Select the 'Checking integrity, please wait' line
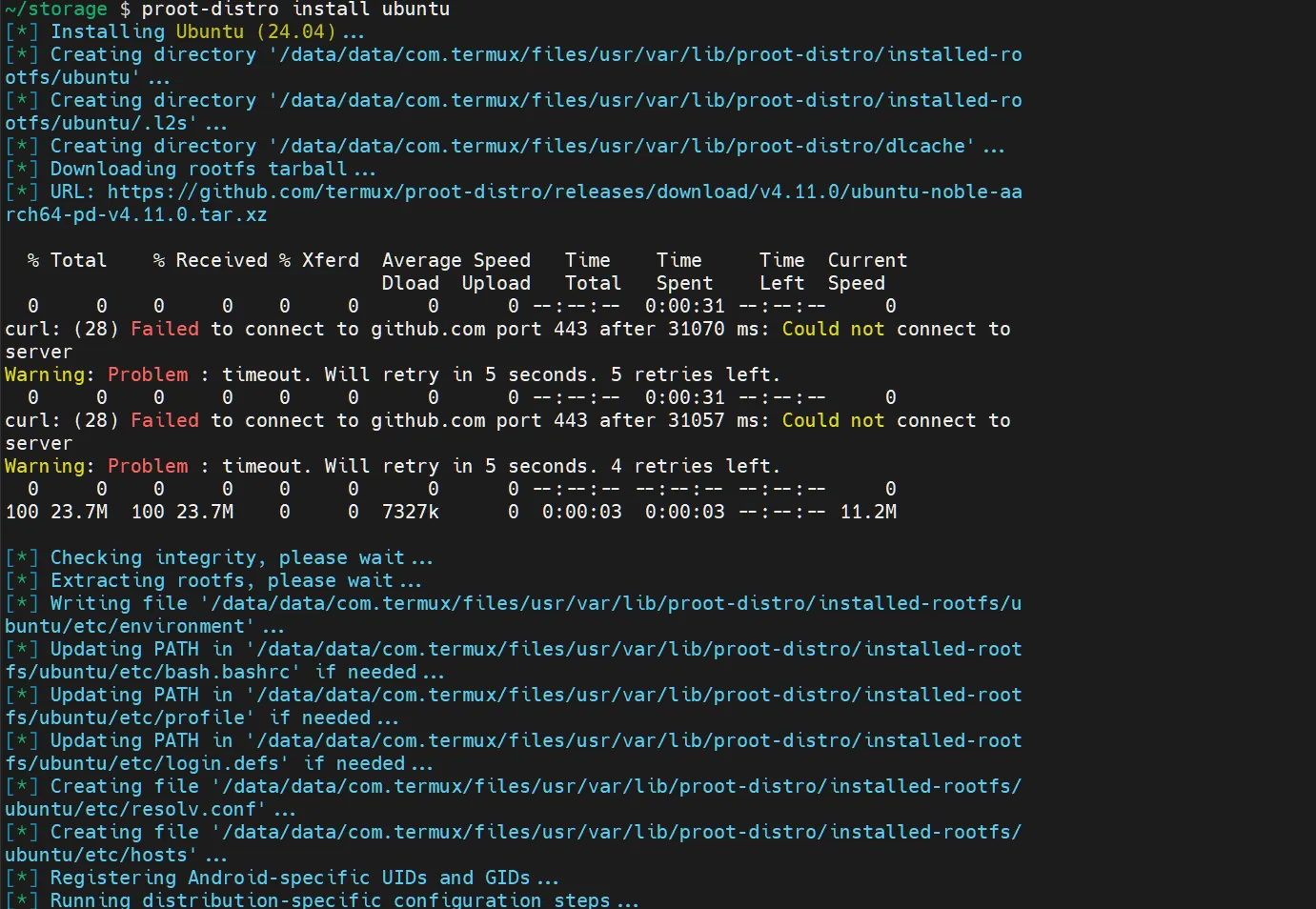1316x909 pixels. 229,558
